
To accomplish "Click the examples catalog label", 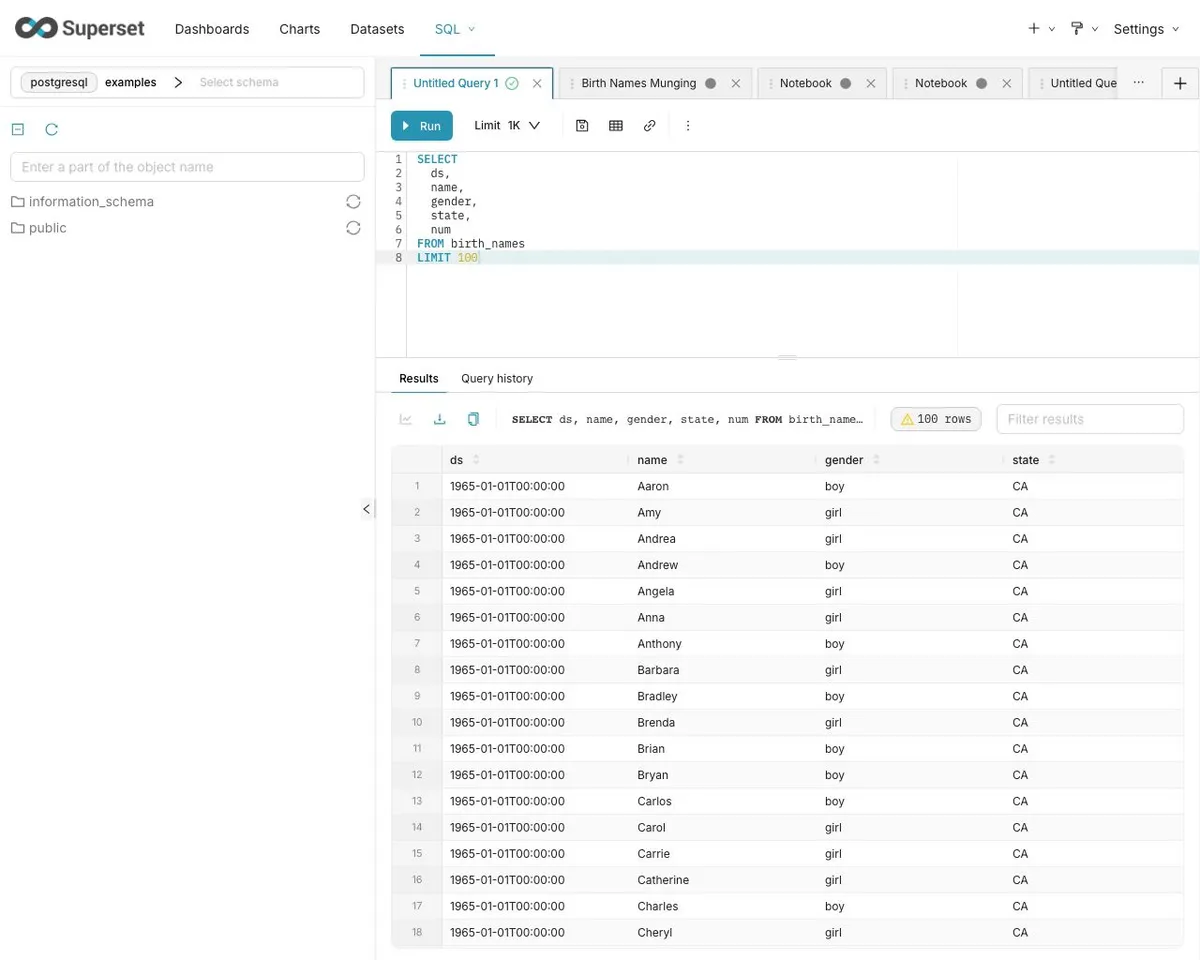I will tap(131, 82).
